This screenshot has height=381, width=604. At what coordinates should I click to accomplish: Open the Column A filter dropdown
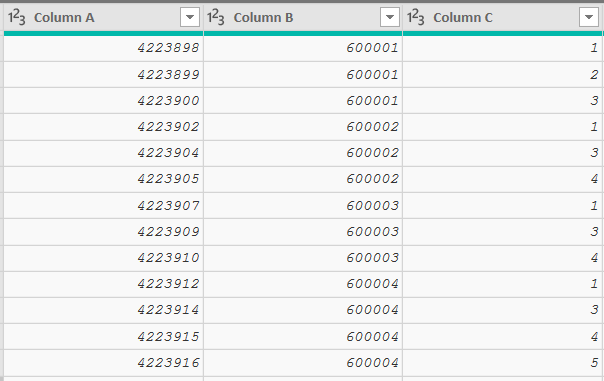pyautogui.click(x=190, y=17)
